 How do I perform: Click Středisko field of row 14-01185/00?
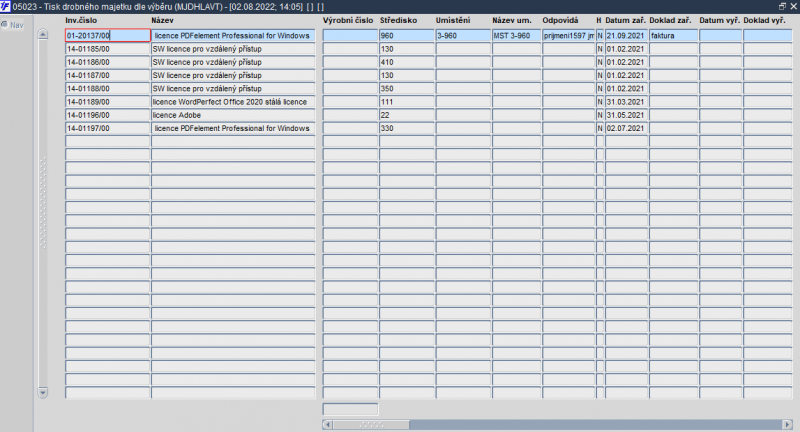[407, 49]
